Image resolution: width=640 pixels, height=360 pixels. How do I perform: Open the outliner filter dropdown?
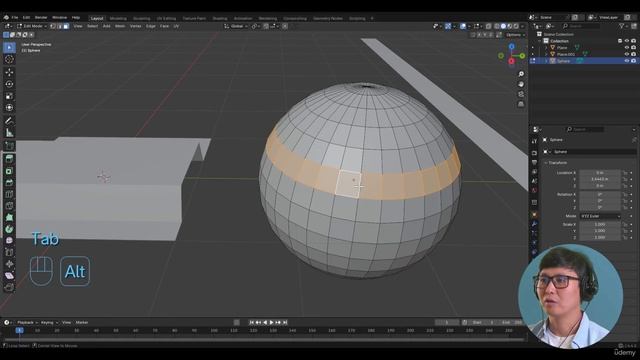624,26
